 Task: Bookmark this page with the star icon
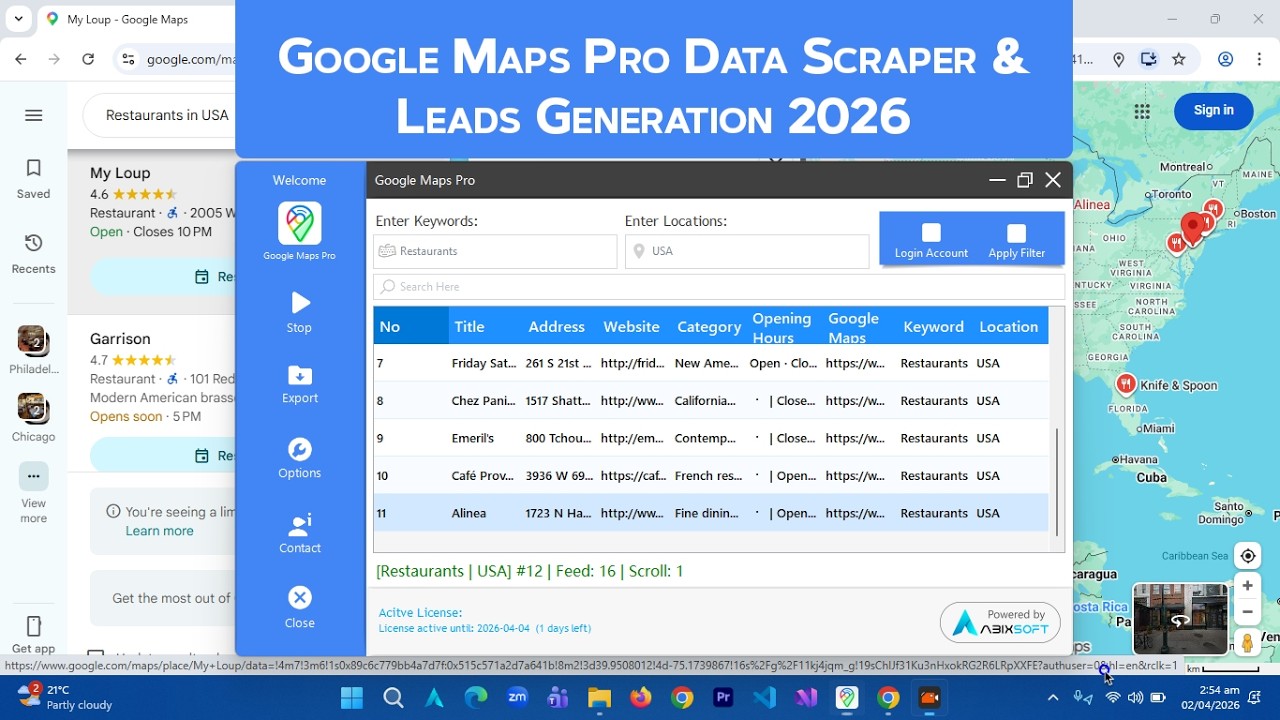tap(1179, 59)
